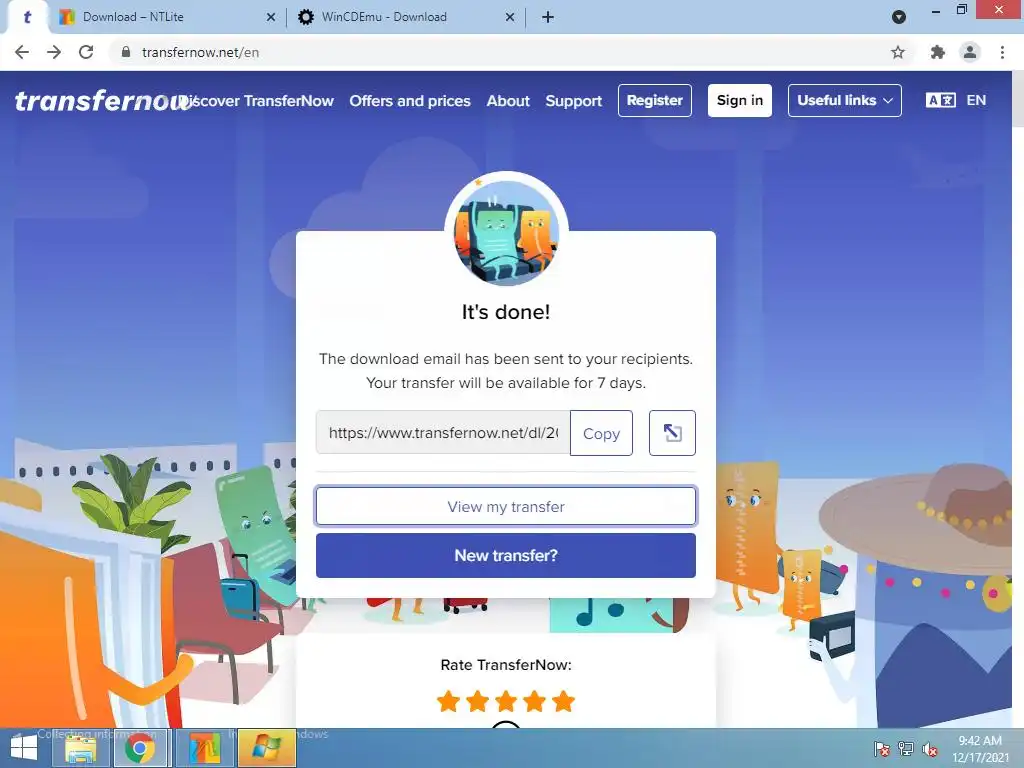
Task: Start a New transfer
Action: click(x=505, y=556)
